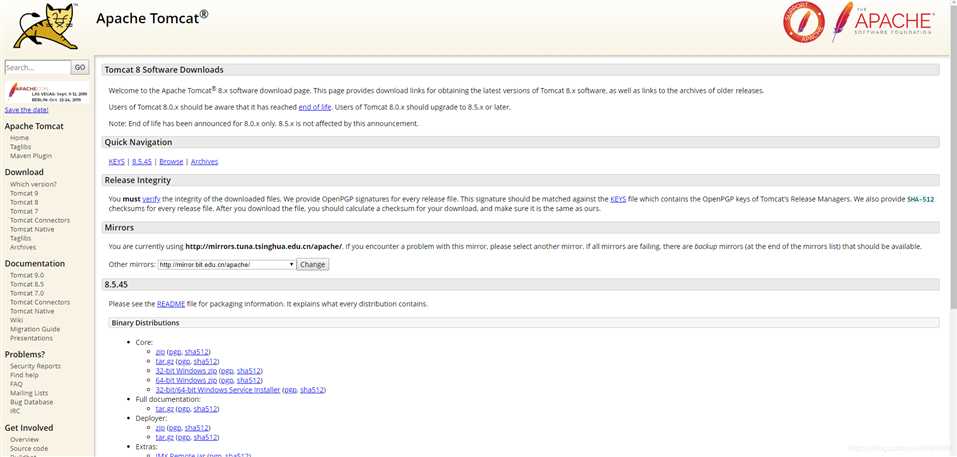Open Tomcat 8.5 documentation link
The image size is (957, 457).
click(27, 284)
